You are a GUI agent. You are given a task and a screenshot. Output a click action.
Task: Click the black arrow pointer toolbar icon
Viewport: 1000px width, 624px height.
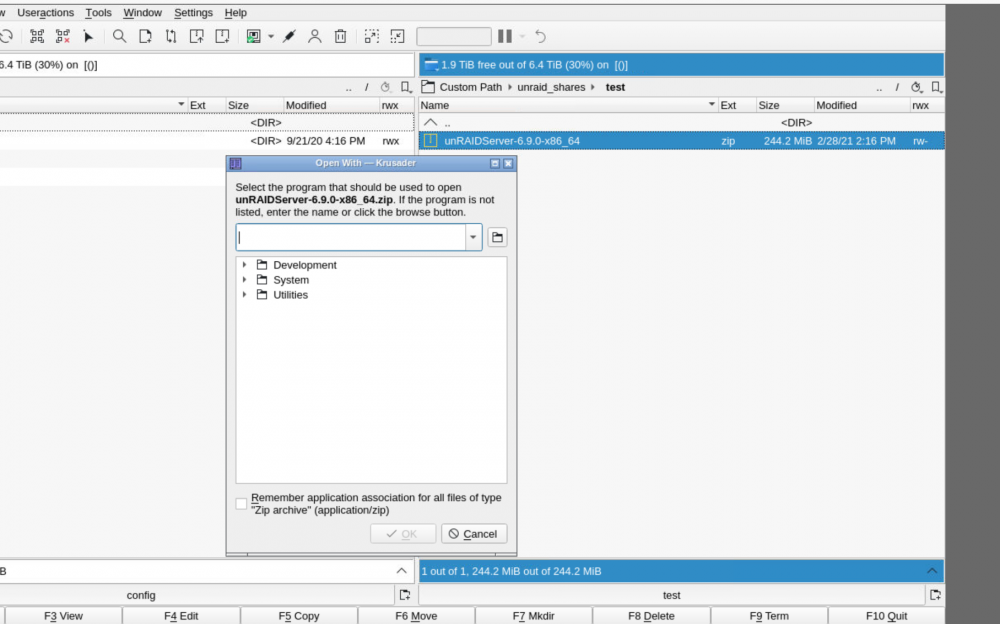pos(88,36)
